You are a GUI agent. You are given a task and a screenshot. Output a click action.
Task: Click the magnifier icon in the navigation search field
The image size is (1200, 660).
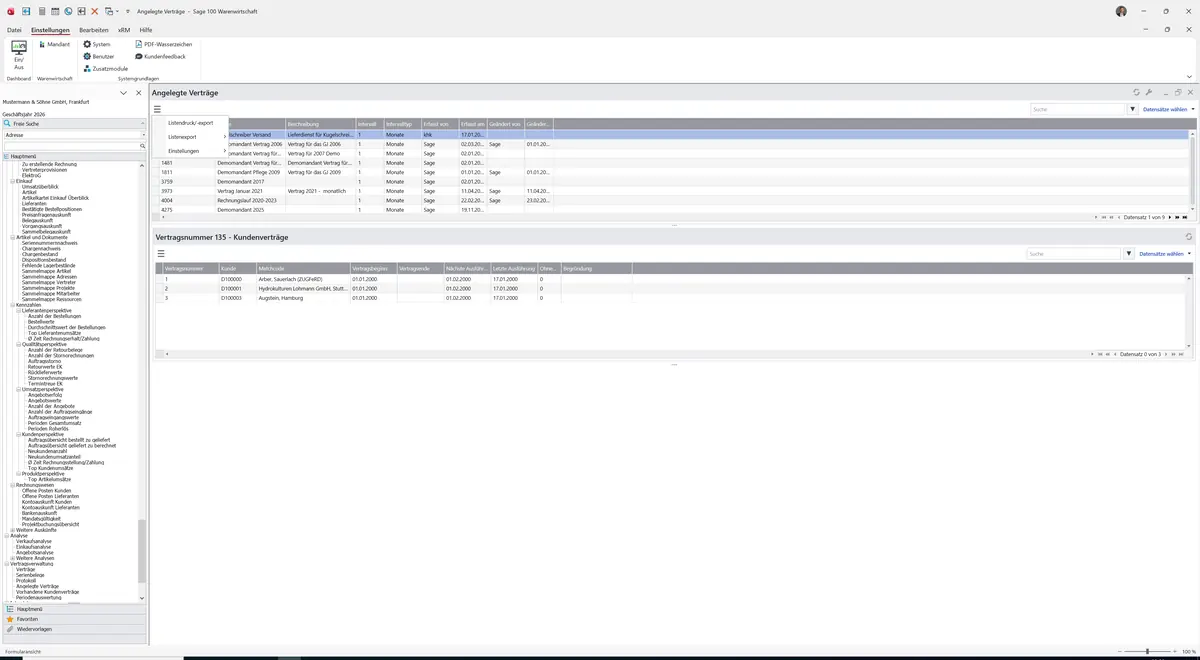(143, 146)
